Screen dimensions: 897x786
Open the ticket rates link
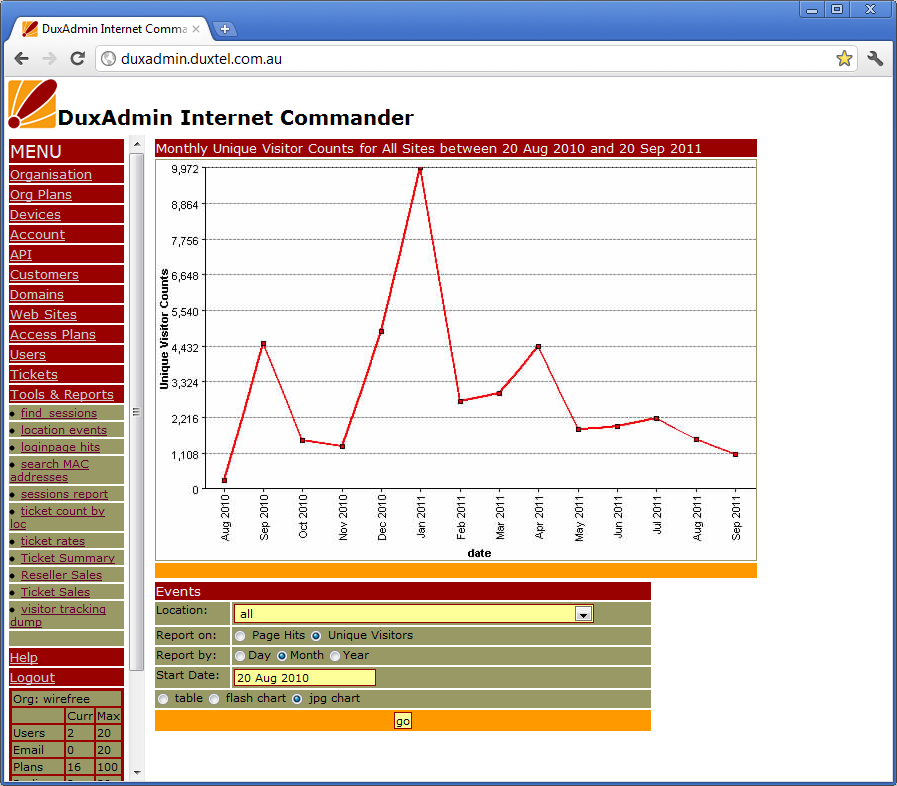53,541
